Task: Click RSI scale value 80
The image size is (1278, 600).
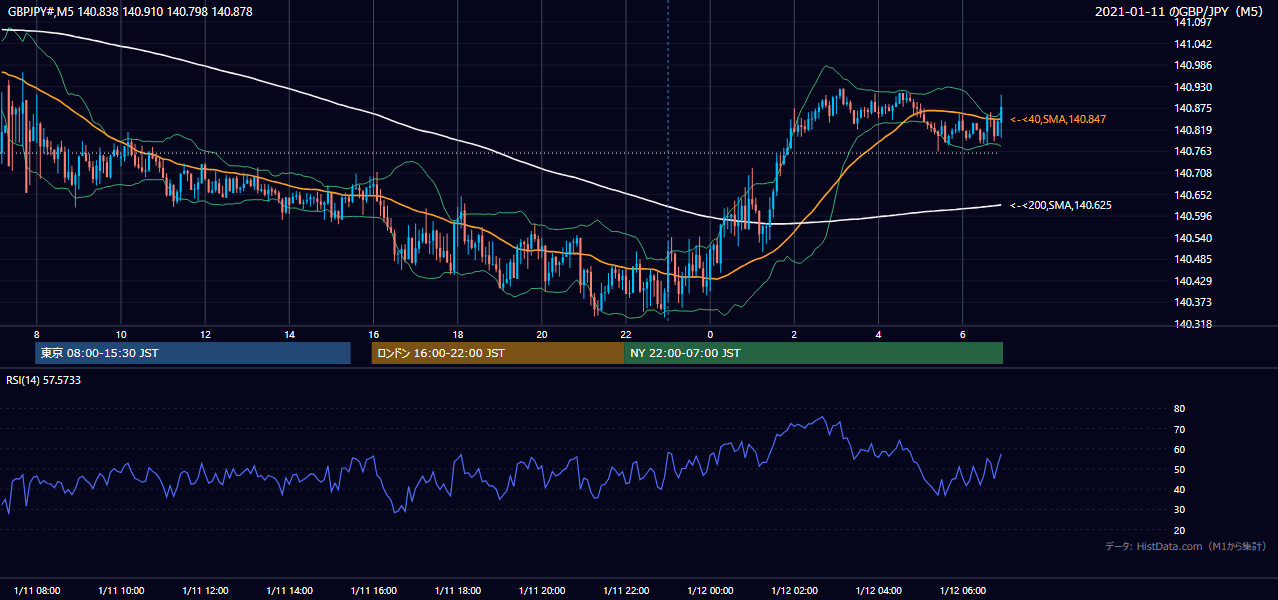Action: coord(1179,409)
